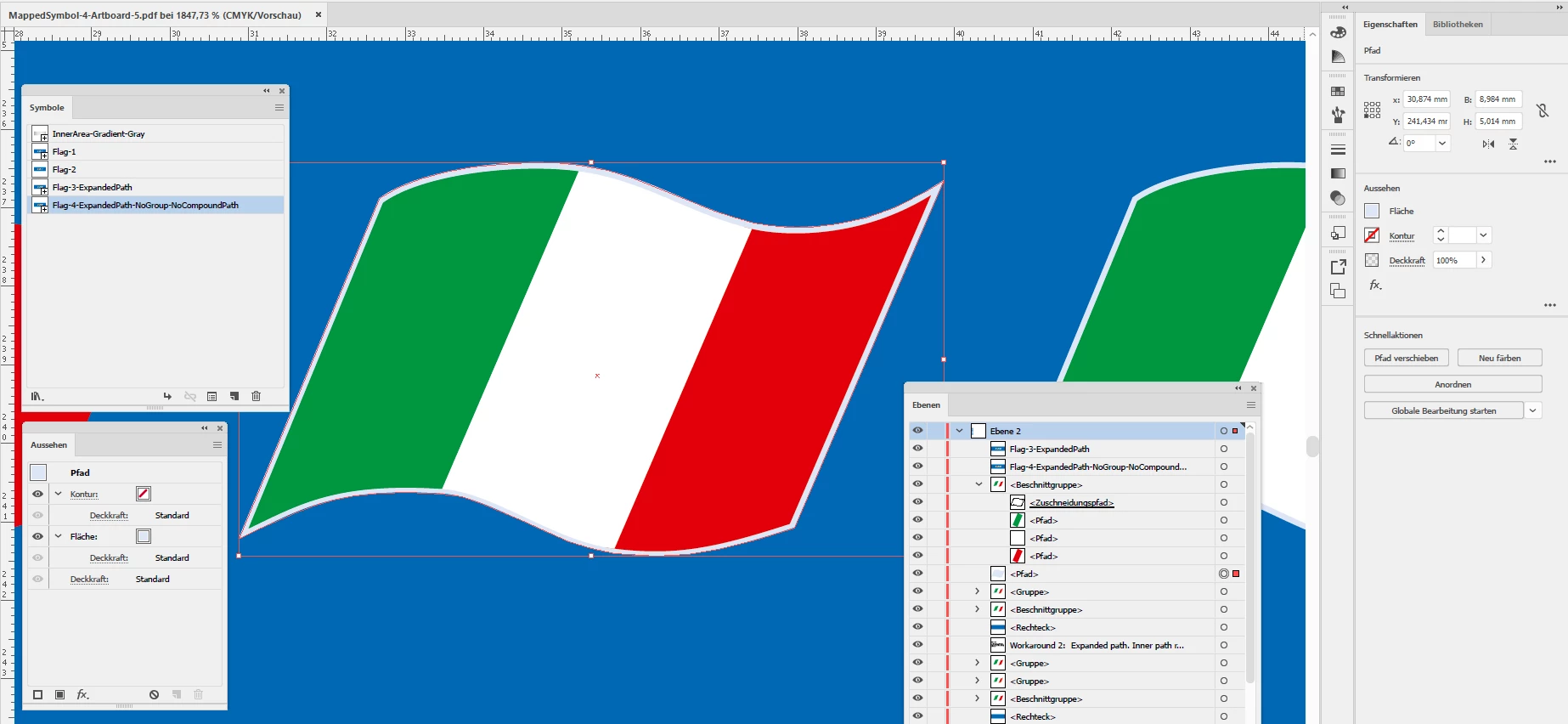Click Fläche color swatch in Eigenschaften
The height and width of the screenshot is (724, 1568).
click(1372, 211)
